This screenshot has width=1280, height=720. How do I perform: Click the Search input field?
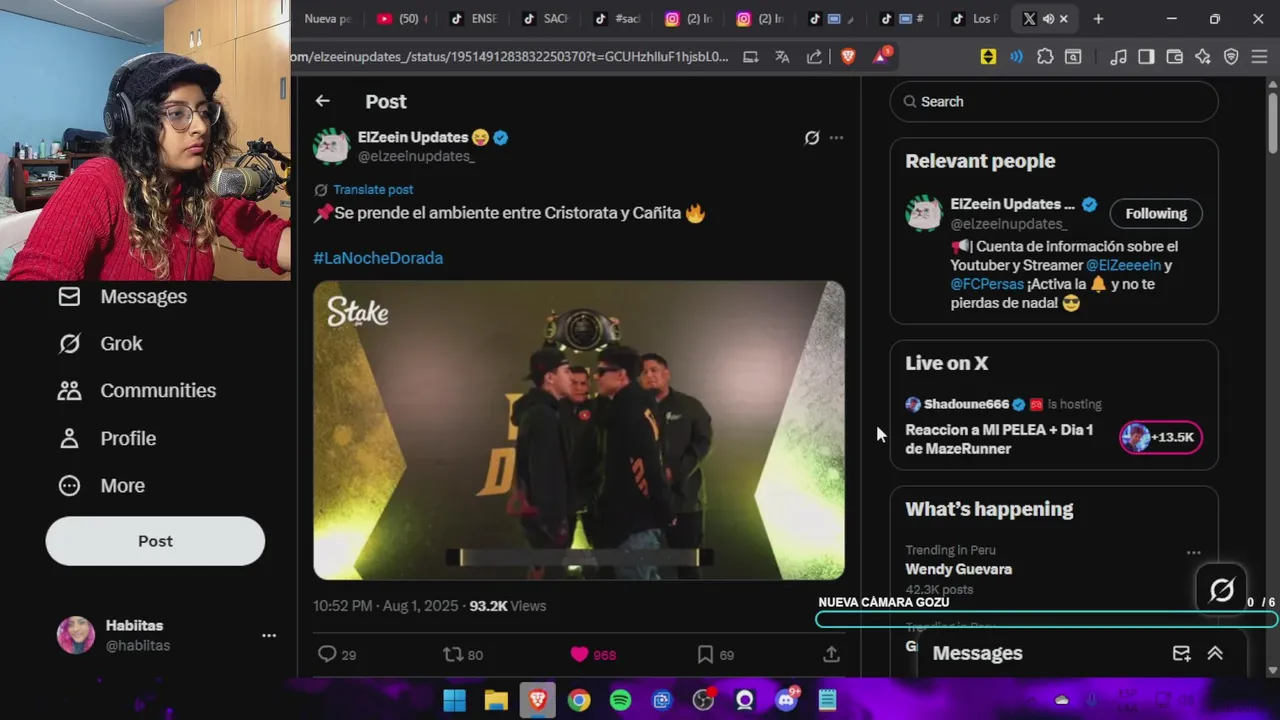click(x=1054, y=102)
